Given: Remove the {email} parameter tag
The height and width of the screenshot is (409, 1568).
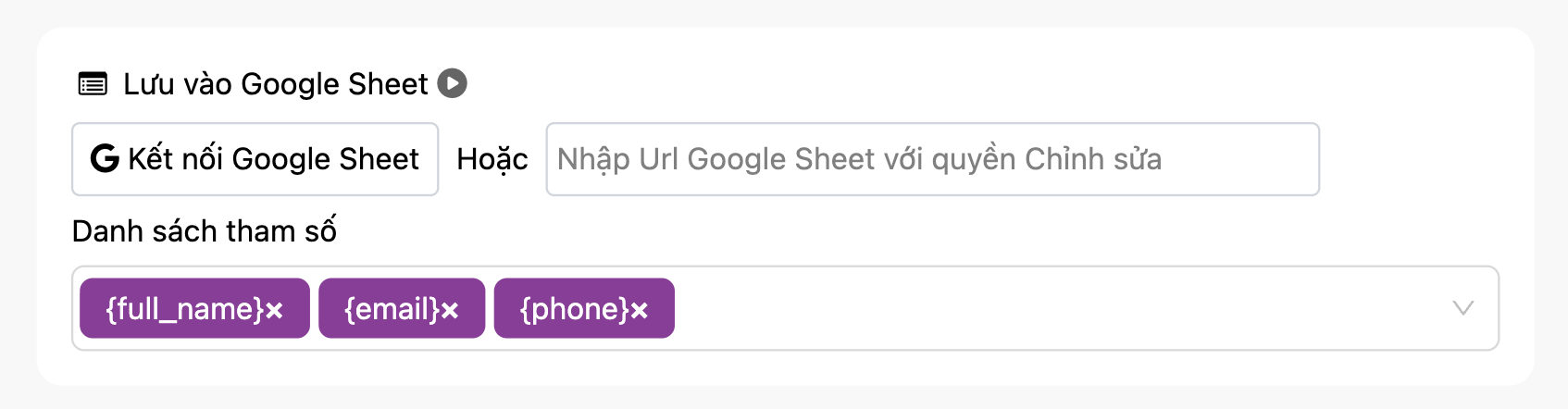Looking at the screenshot, I should (x=450, y=311).
